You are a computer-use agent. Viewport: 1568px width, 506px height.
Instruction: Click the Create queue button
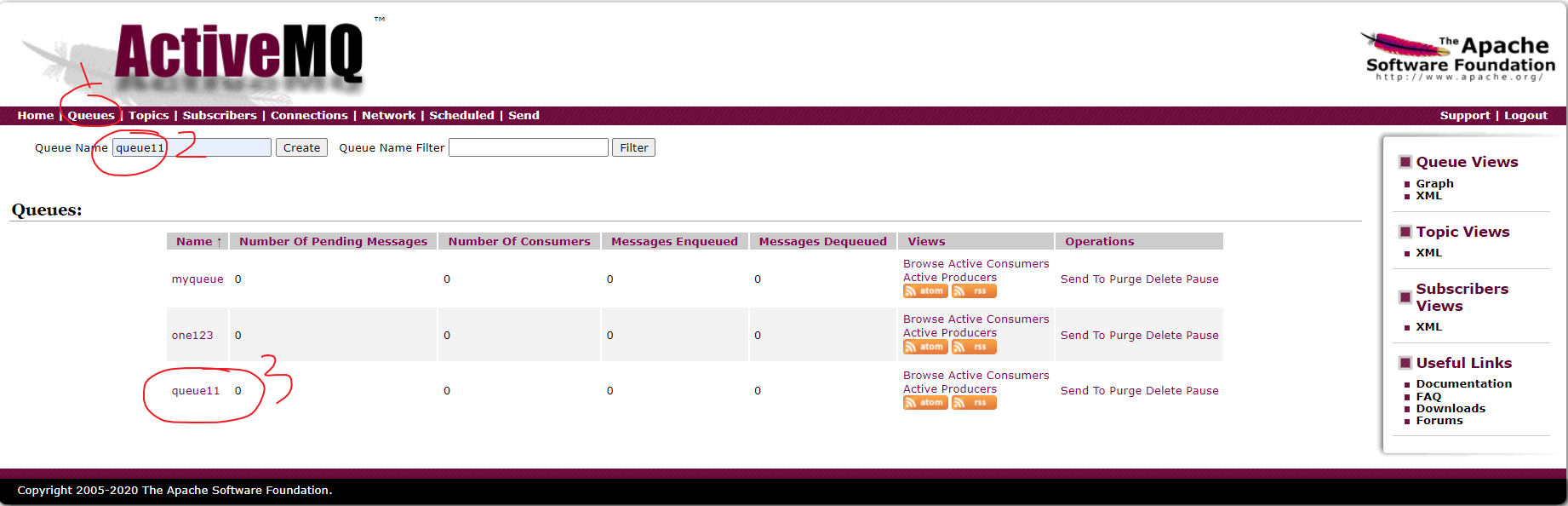tap(301, 147)
